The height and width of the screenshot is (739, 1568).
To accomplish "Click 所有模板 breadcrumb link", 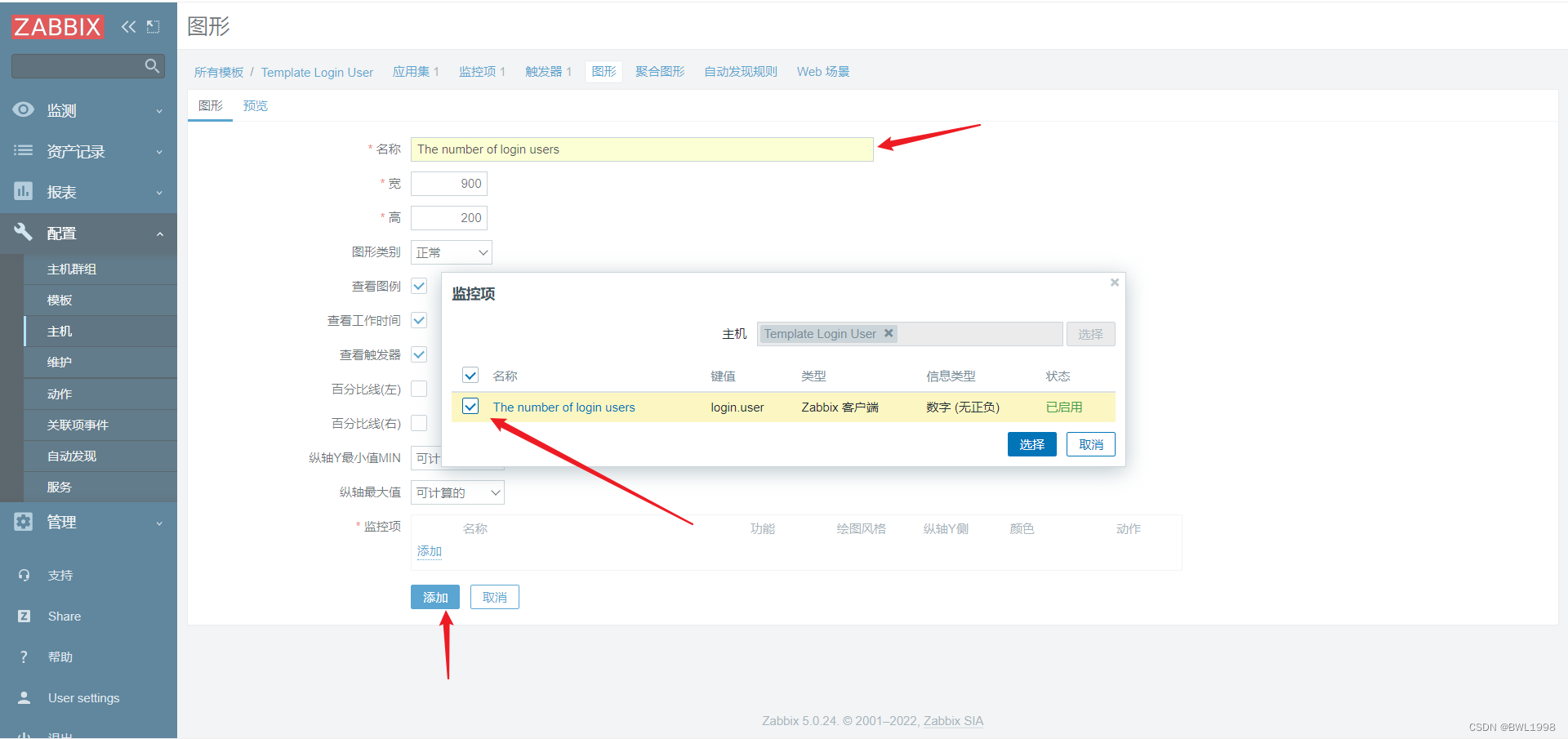I will click(x=219, y=72).
